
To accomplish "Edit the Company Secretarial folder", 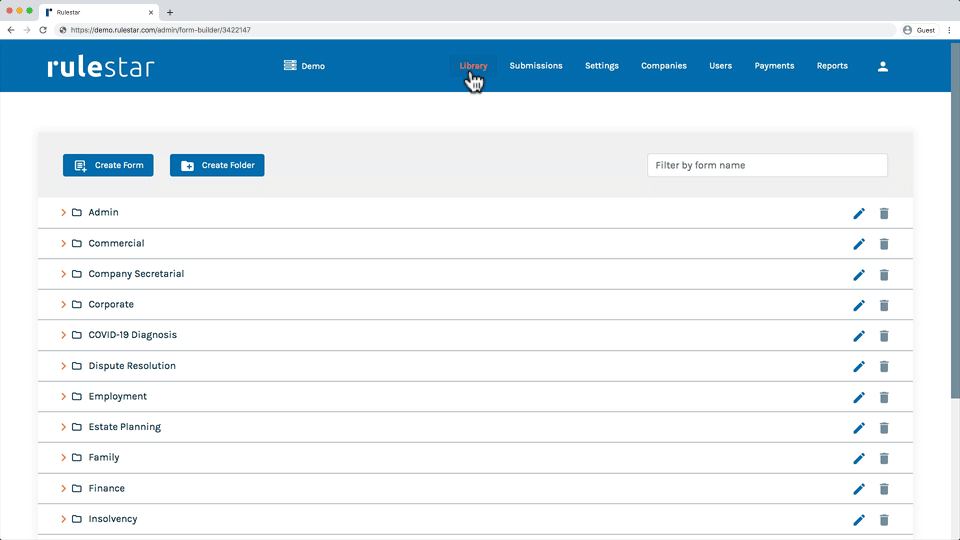I will pyautogui.click(x=859, y=275).
